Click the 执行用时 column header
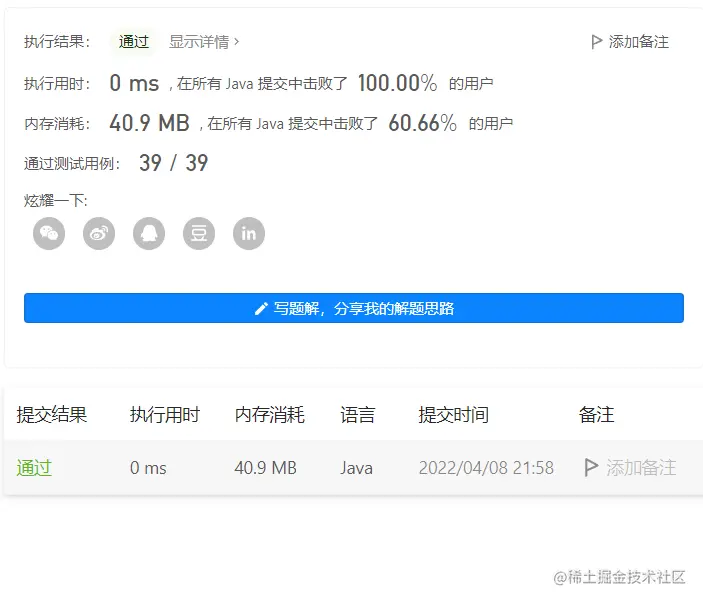This screenshot has width=703, height=603. click(165, 414)
